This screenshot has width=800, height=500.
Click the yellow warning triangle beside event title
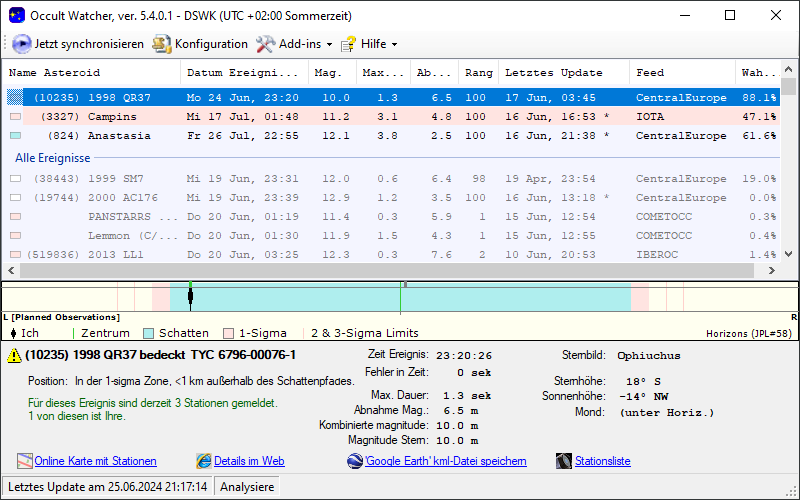13,356
